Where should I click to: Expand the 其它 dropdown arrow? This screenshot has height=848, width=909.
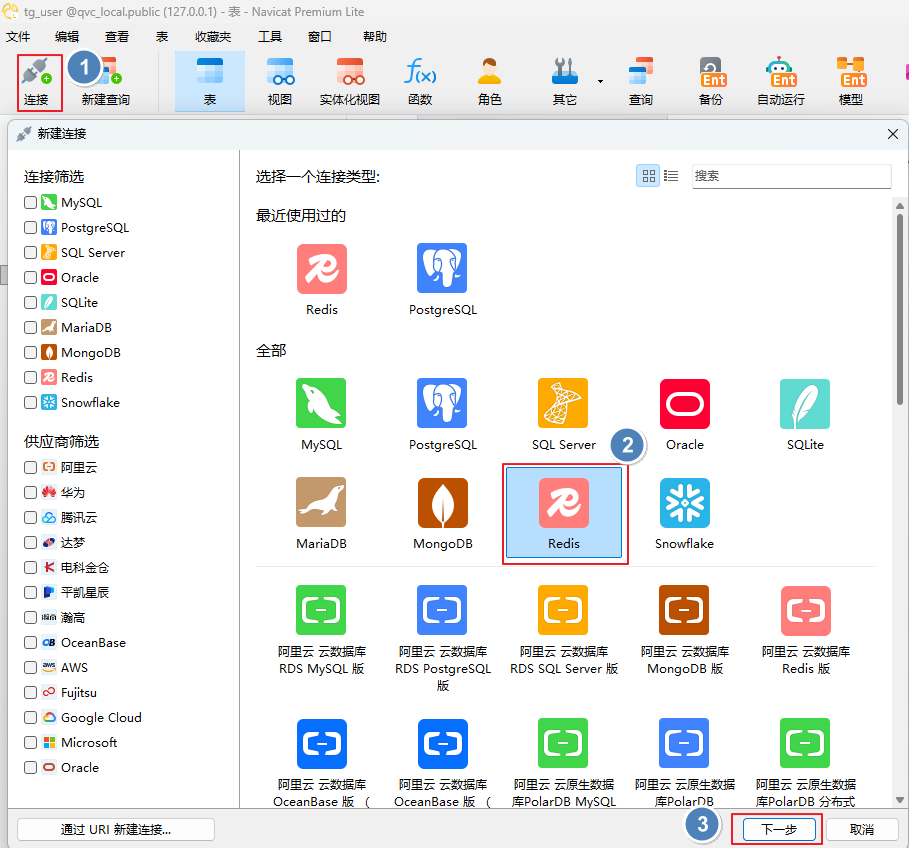click(600, 81)
